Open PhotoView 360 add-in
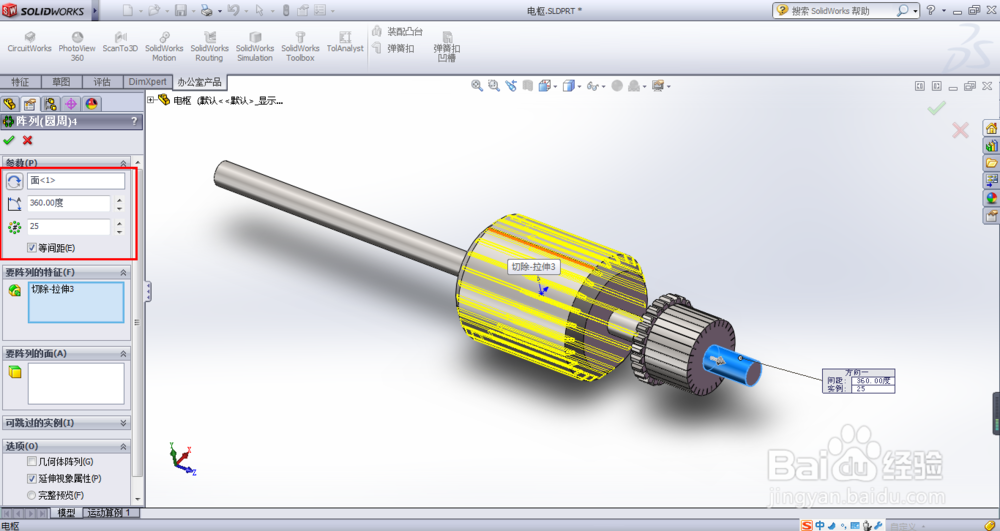1000x531 pixels. (x=77, y=47)
